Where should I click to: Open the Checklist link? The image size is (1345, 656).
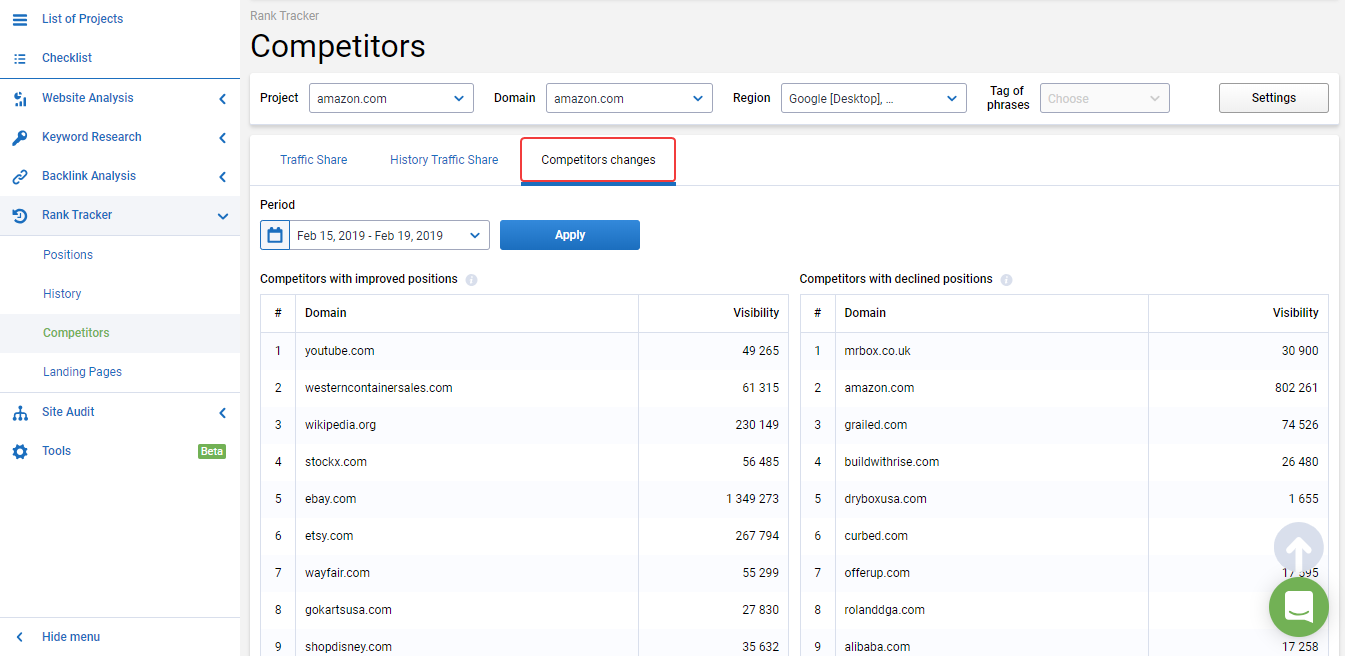coord(67,58)
